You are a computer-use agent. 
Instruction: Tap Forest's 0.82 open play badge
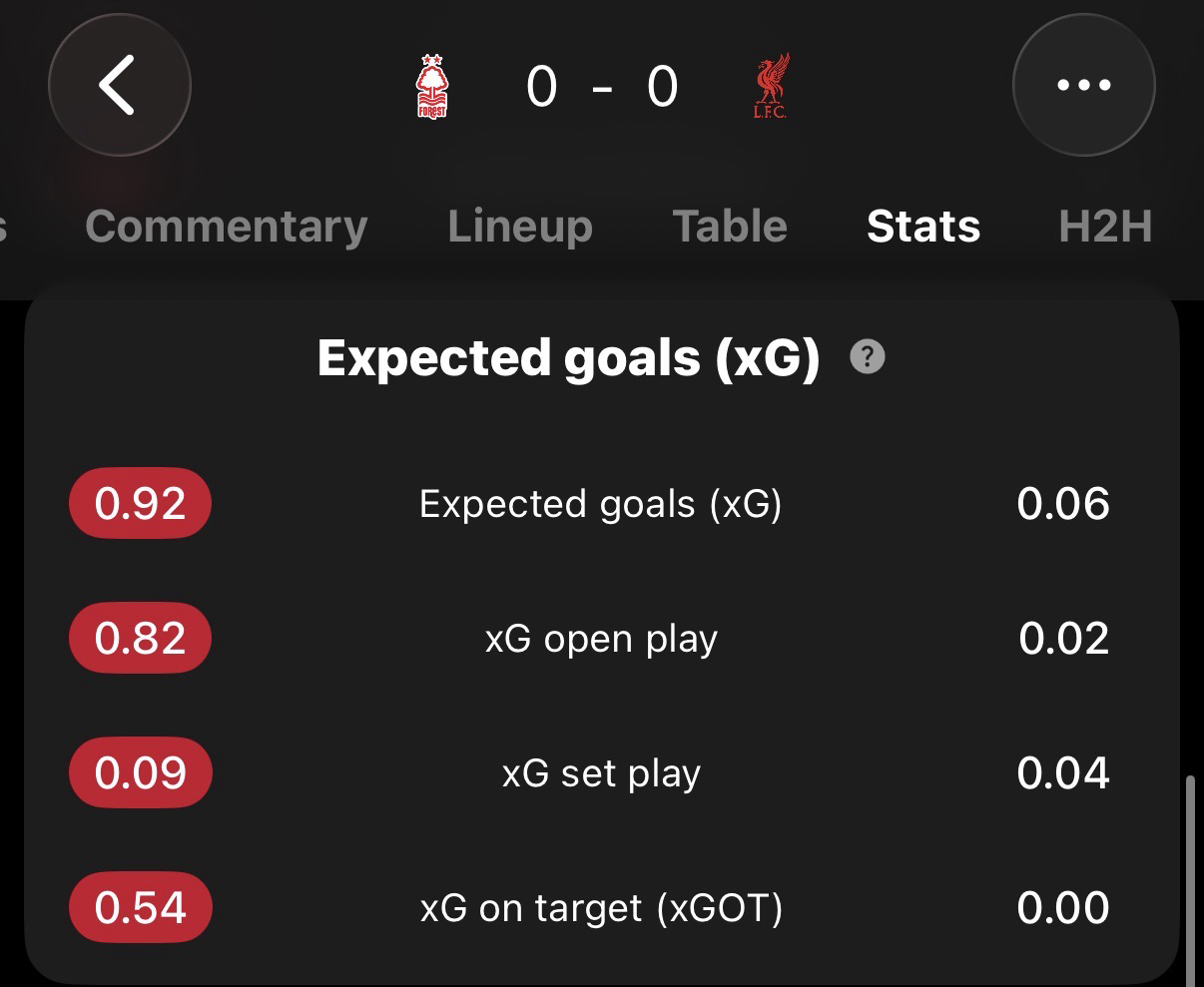tap(141, 639)
